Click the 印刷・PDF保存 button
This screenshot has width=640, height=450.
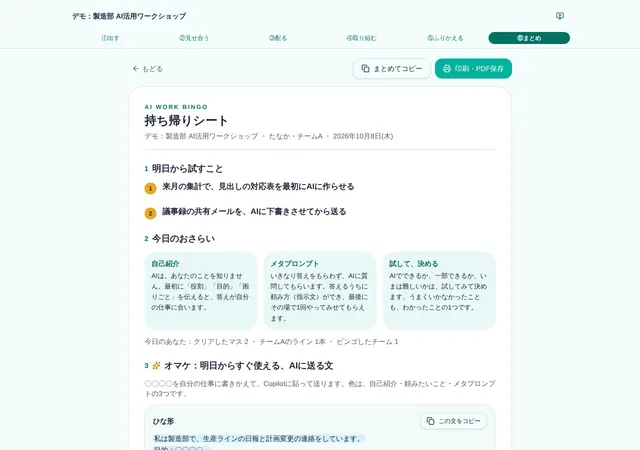[x=473, y=69]
